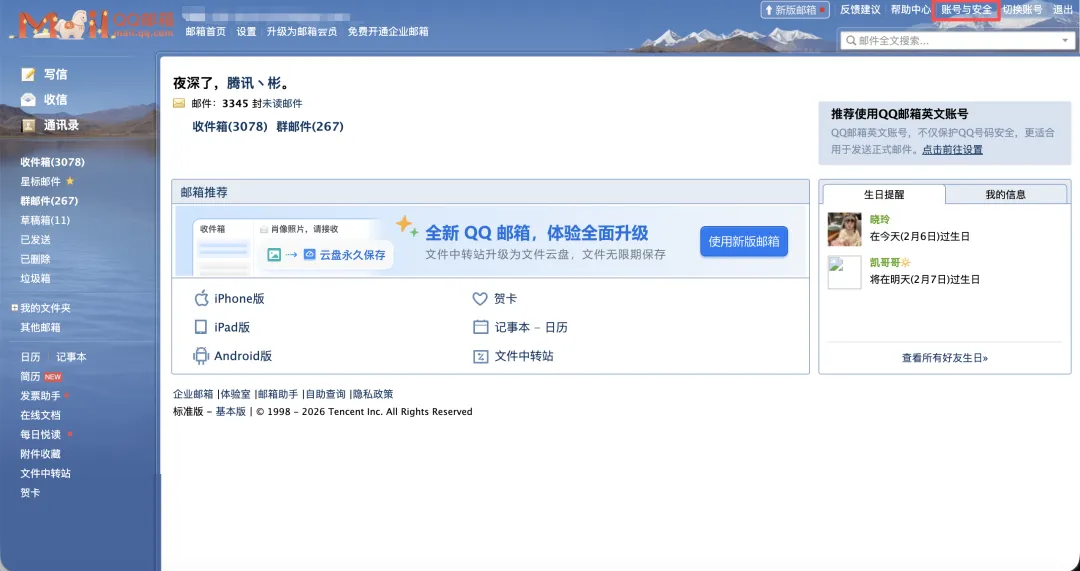Open 草稿箱(11) in sidebar

pyautogui.click(x=45, y=220)
